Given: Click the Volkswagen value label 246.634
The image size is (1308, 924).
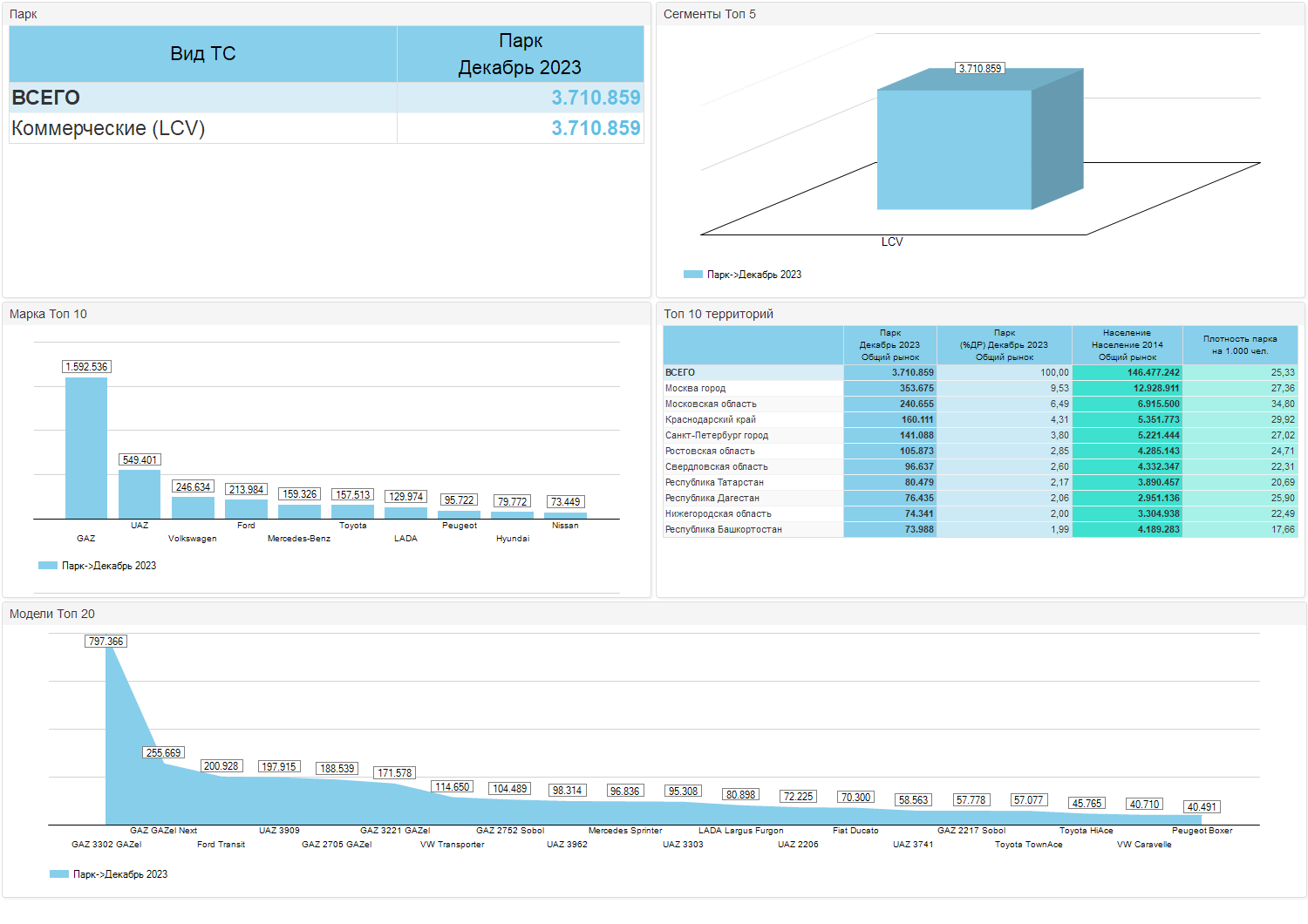Looking at the screenshot, I should [193, 487].
